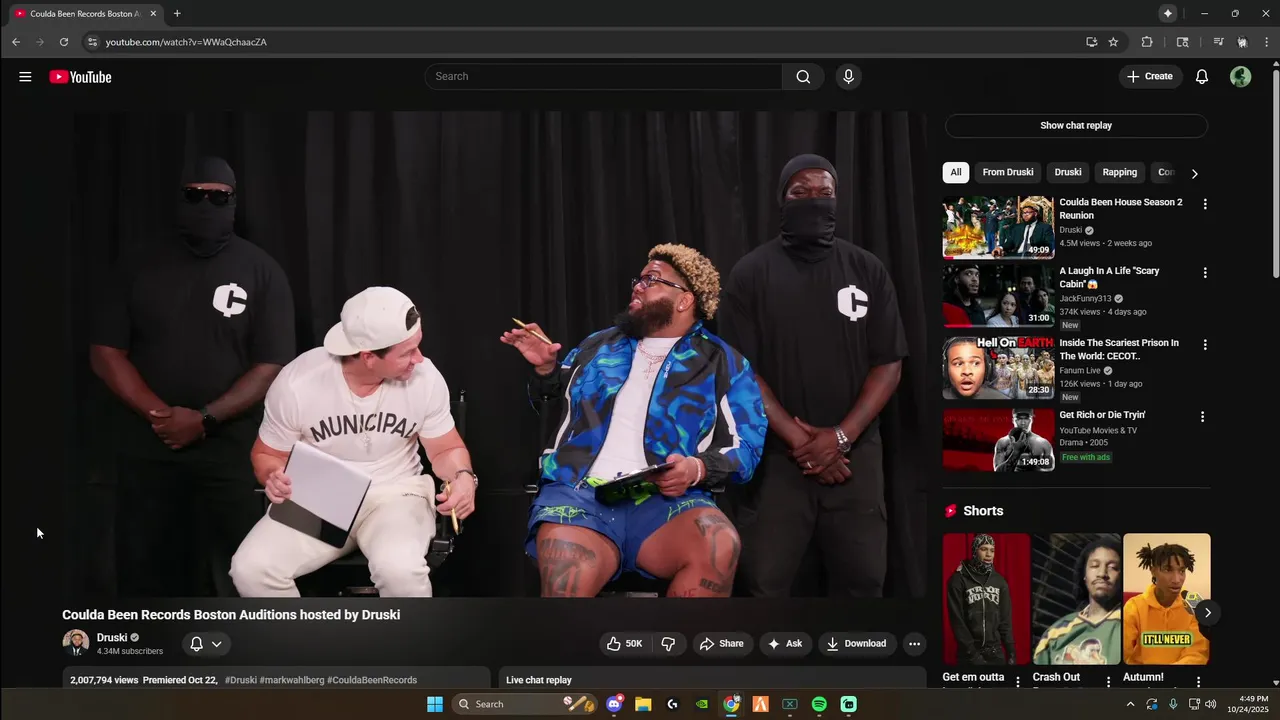Click the install app icon in address bar
The width and height of the screenshot is (1280, 720).
[x=1091, y=42]
